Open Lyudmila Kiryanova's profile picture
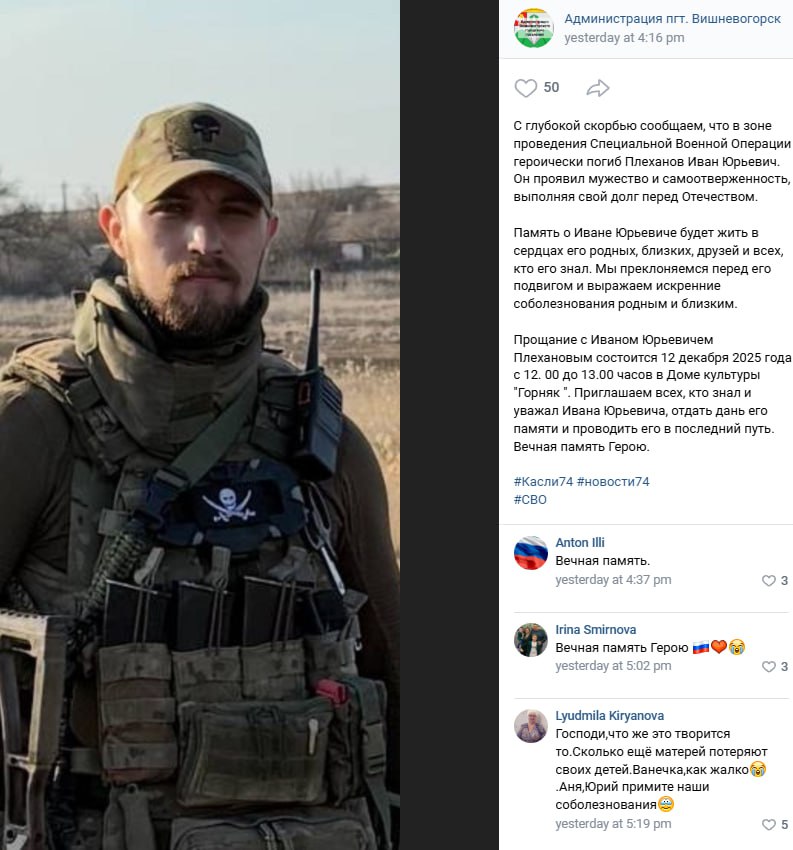Screen dimensions: 793x850 (531, 726)
